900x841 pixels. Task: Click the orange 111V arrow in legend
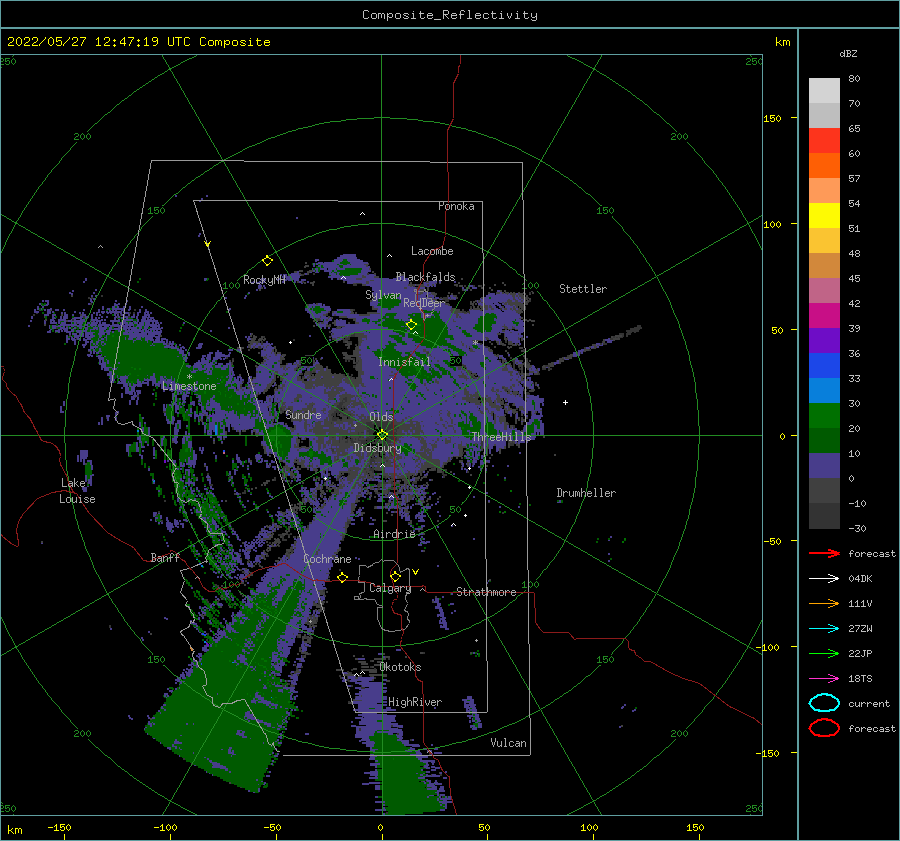[x=824, y=603]
